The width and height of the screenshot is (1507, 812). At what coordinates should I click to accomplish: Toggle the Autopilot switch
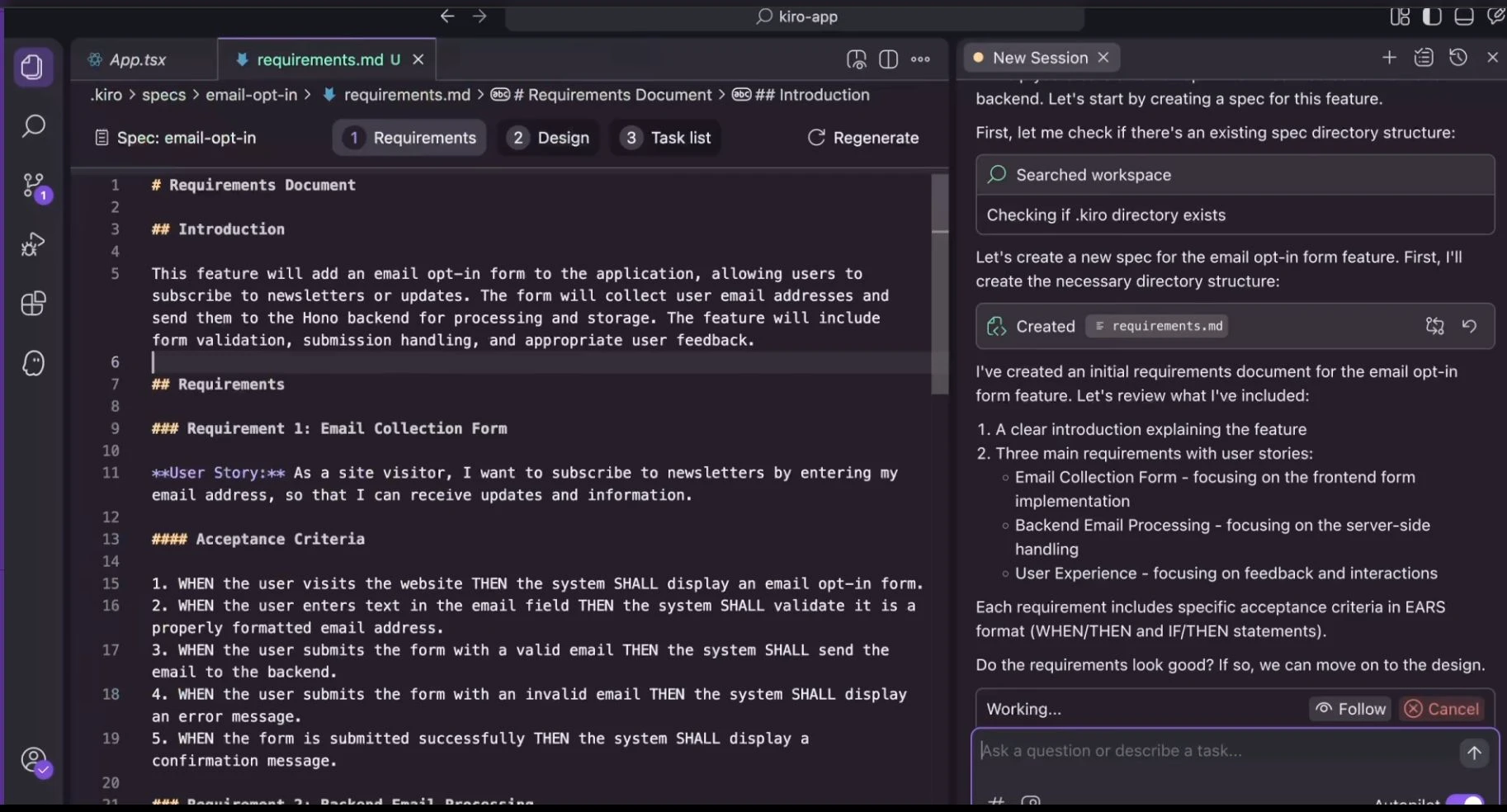pos(1466,802)
